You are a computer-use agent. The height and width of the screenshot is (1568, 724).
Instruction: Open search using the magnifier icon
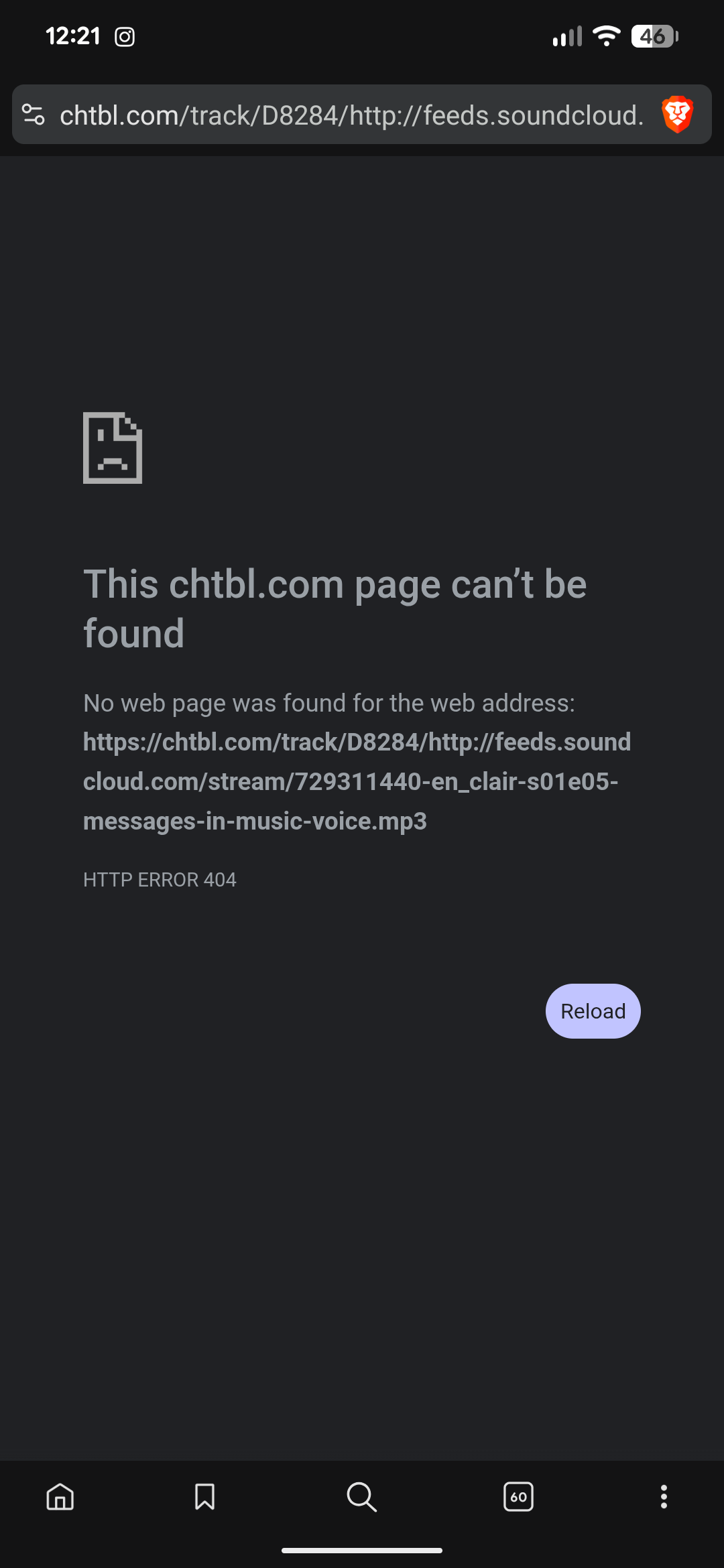[361, 1496]
